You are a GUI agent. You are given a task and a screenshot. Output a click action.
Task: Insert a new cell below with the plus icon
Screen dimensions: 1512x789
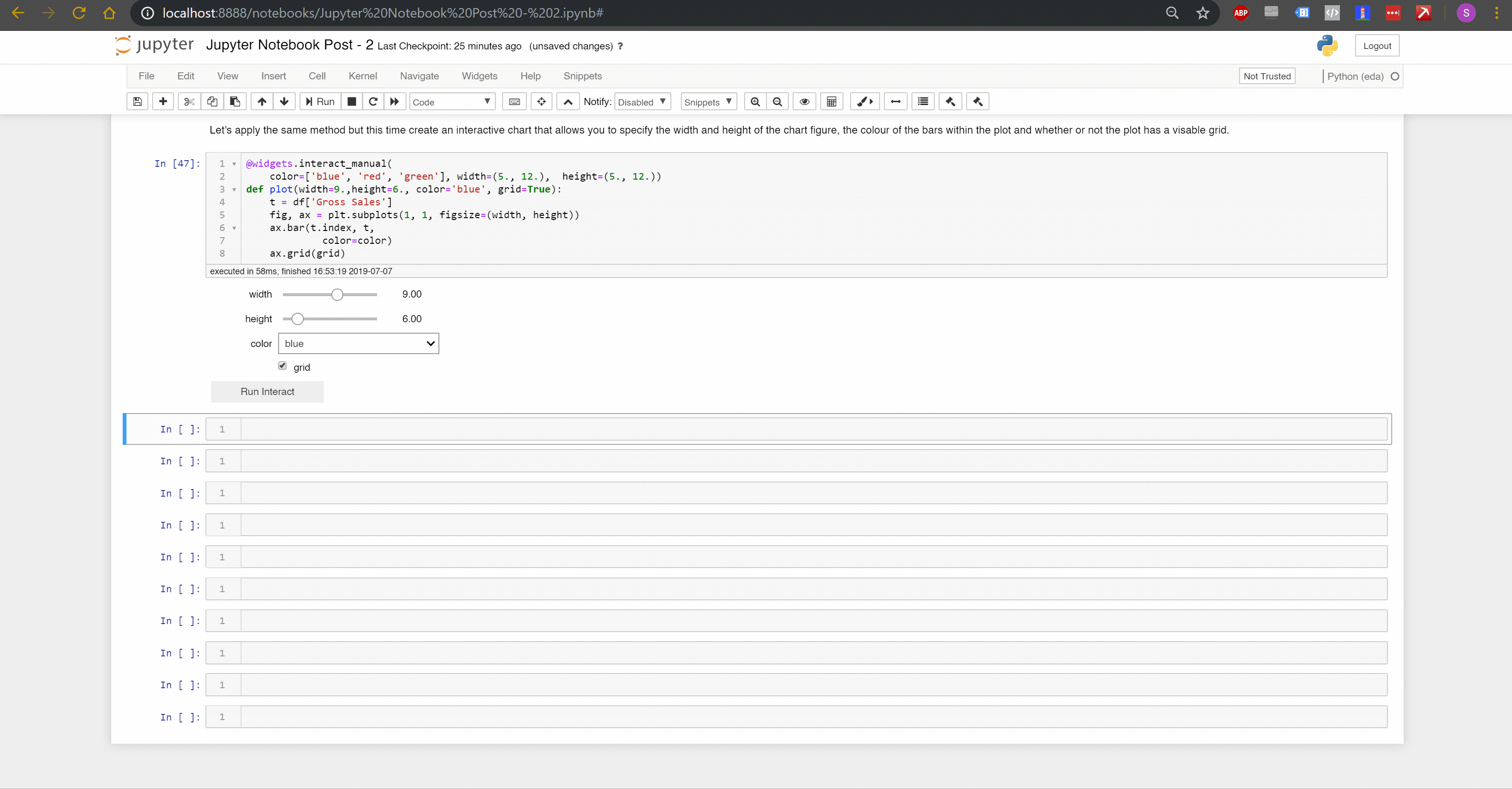pyautogui.click(x=163, y=101)
